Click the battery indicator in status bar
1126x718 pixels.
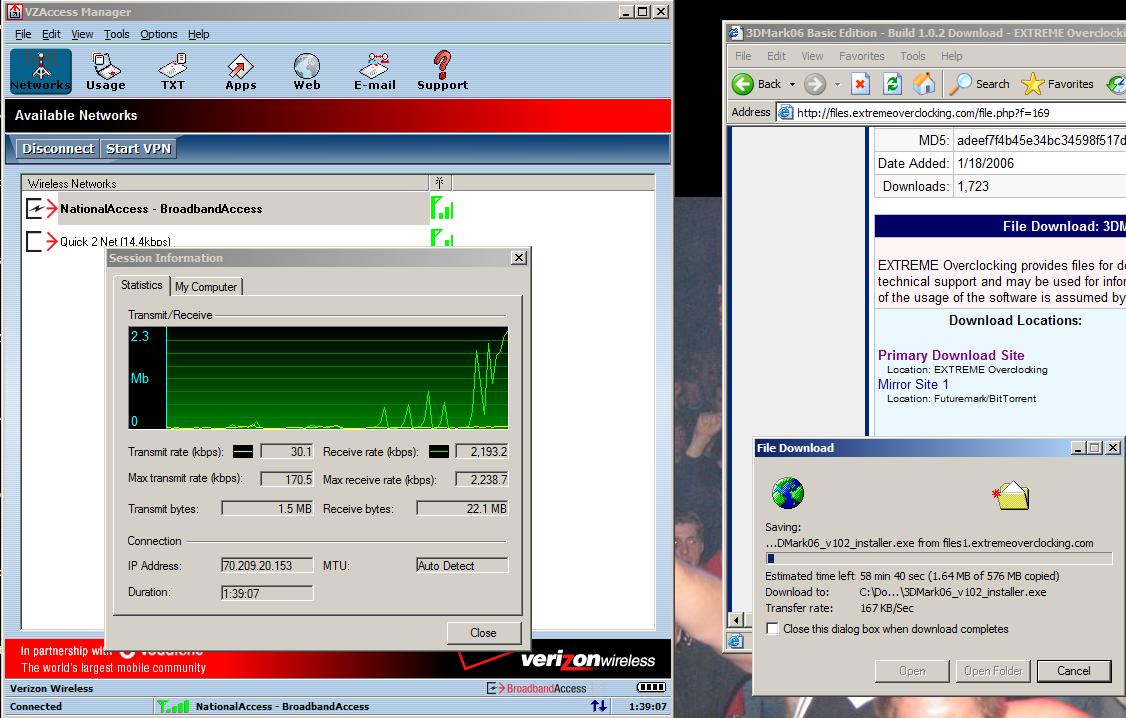click(x=651, y=687)
